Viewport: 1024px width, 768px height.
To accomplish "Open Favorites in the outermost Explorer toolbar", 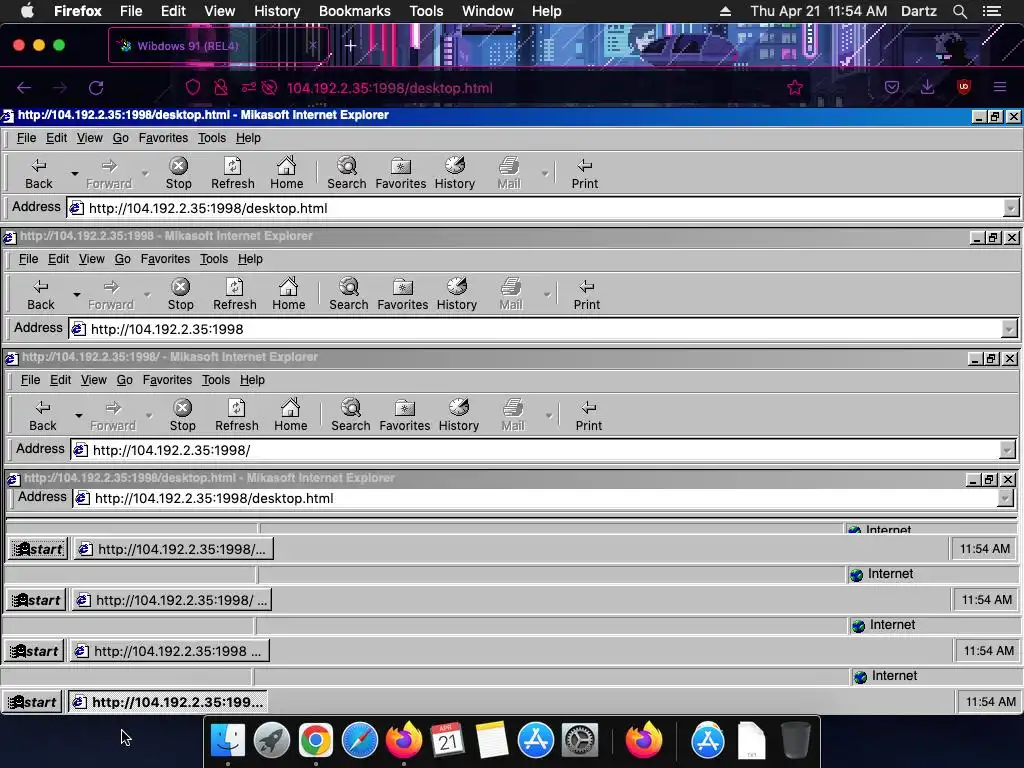I will (x=400, y=174).
